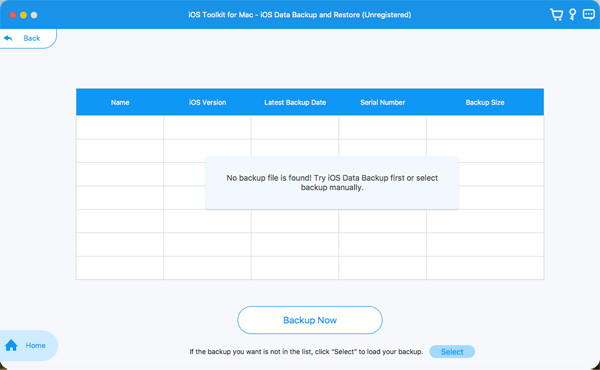This screenshot has width=600, height=370.
Task: Click the Name column header
Action: [120, 102]
